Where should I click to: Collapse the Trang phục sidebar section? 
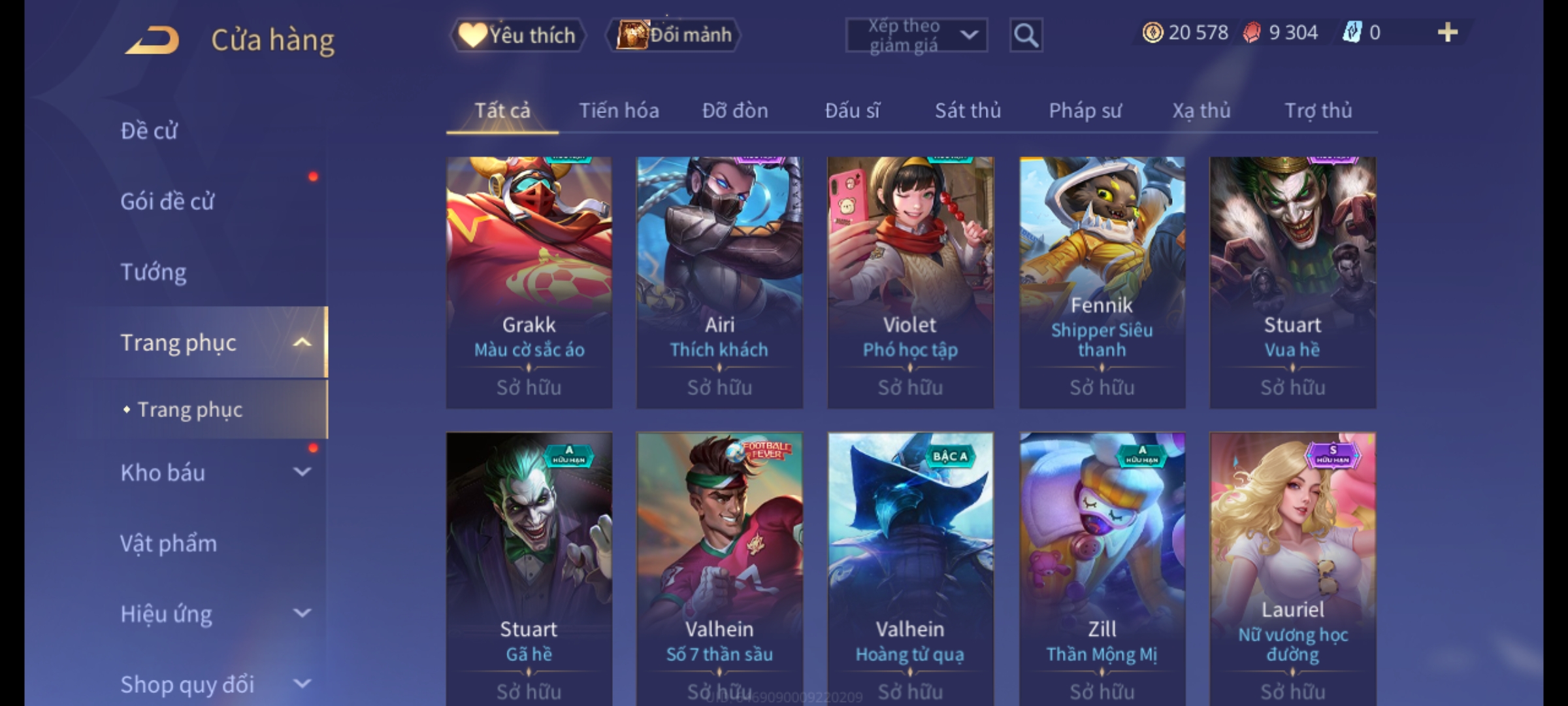click(x=302, y=342)
